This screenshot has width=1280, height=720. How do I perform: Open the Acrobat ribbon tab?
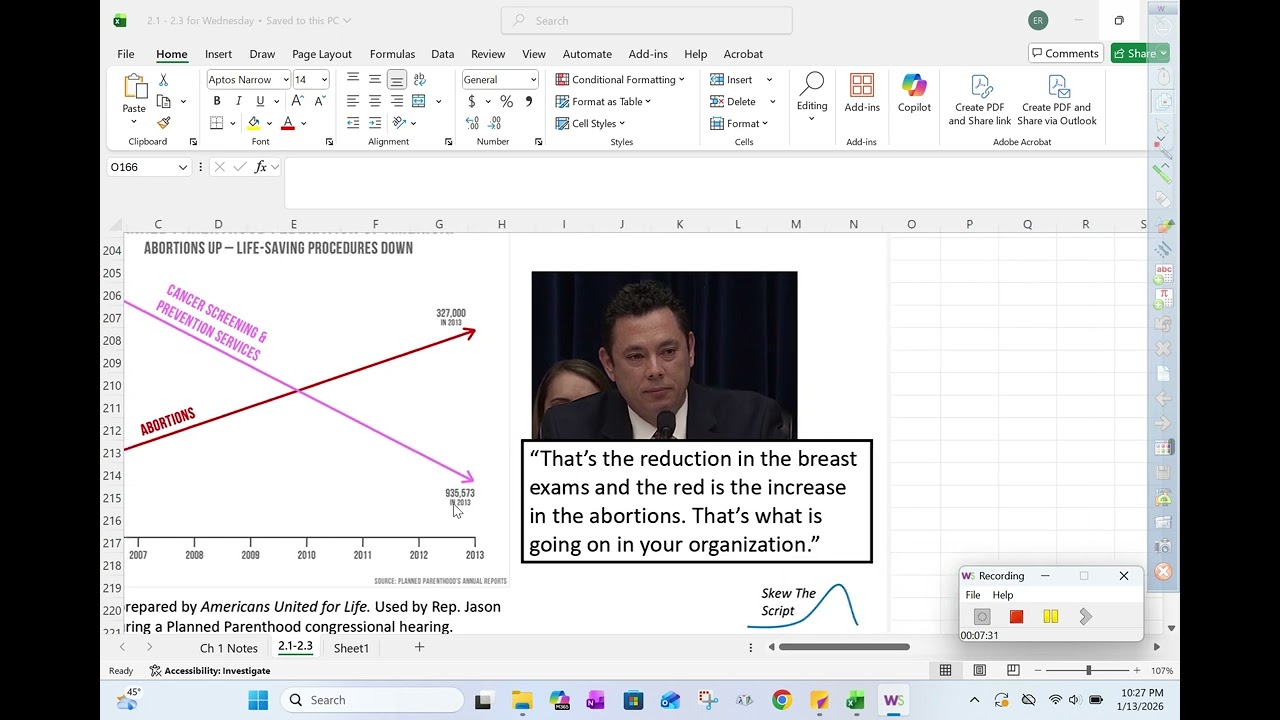(743, 54)
